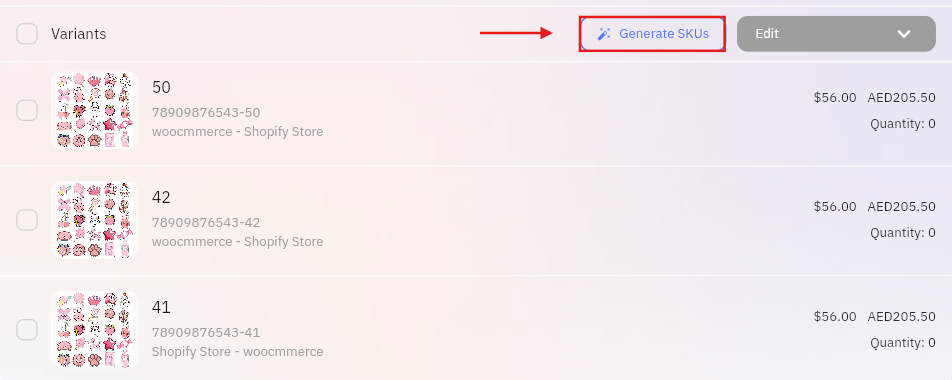Image resolution: width=952 pixels, height=380 pixels.
Task: Open the sticker thumbnail for variant 41
Action: [95, 330]
